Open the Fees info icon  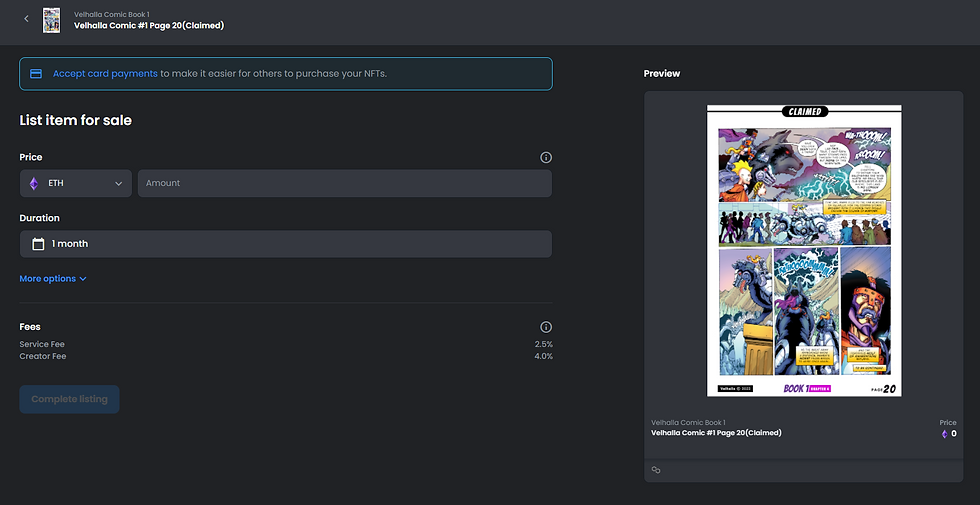coord(546,327)
